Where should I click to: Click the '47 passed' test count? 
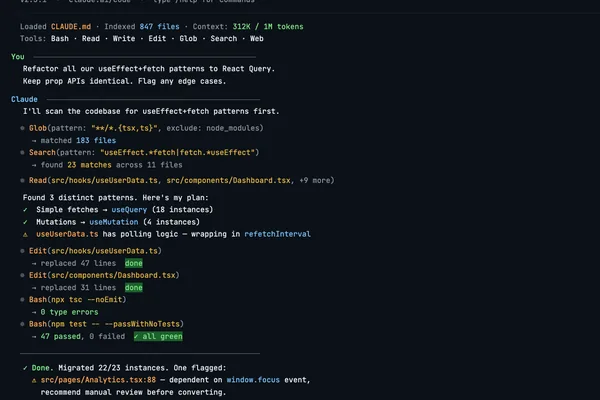point(60,336)
